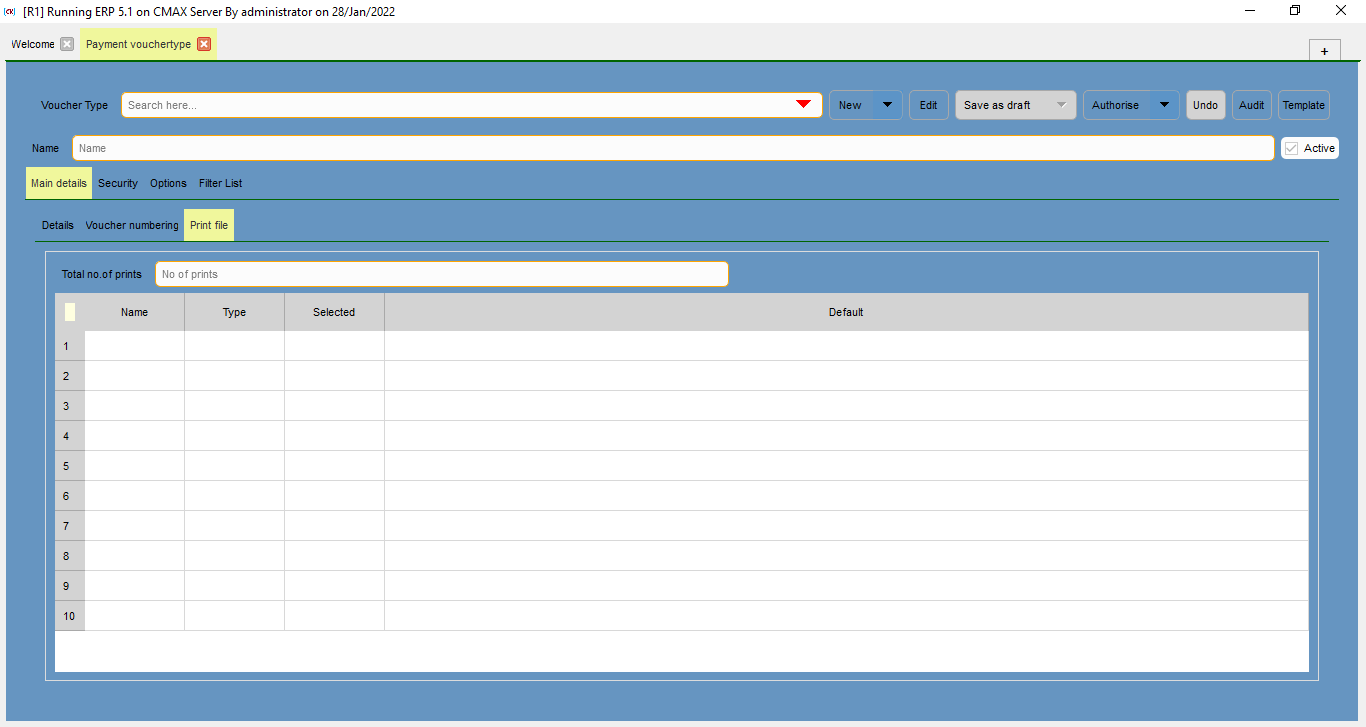Image resolution: width=1366 pixels, height=727 pixels.
Task: Select row 4 header in grid
Action: point(70,436)
